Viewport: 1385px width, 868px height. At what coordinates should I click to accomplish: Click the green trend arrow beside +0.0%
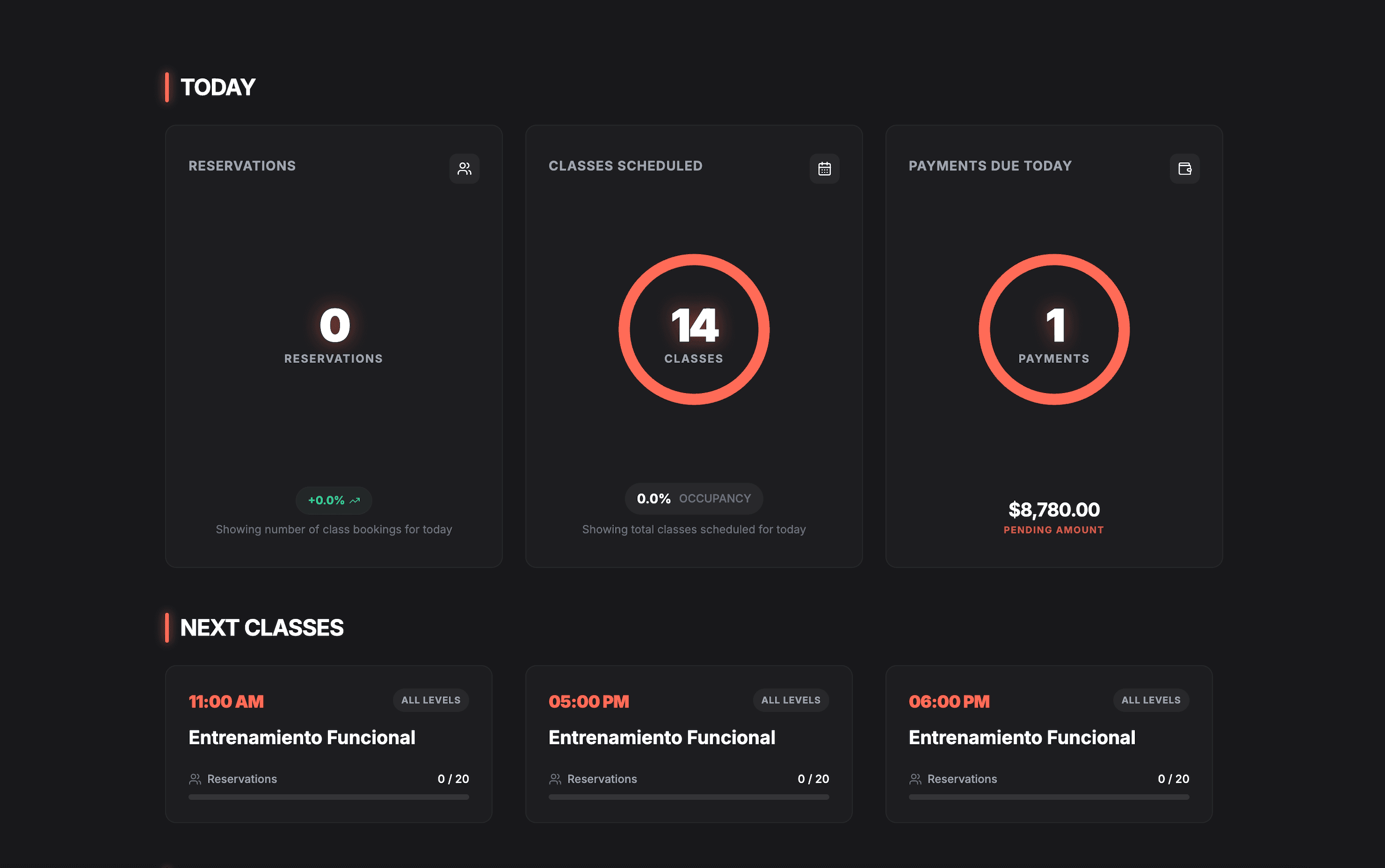pyautogui.click(x=354, y=500)
